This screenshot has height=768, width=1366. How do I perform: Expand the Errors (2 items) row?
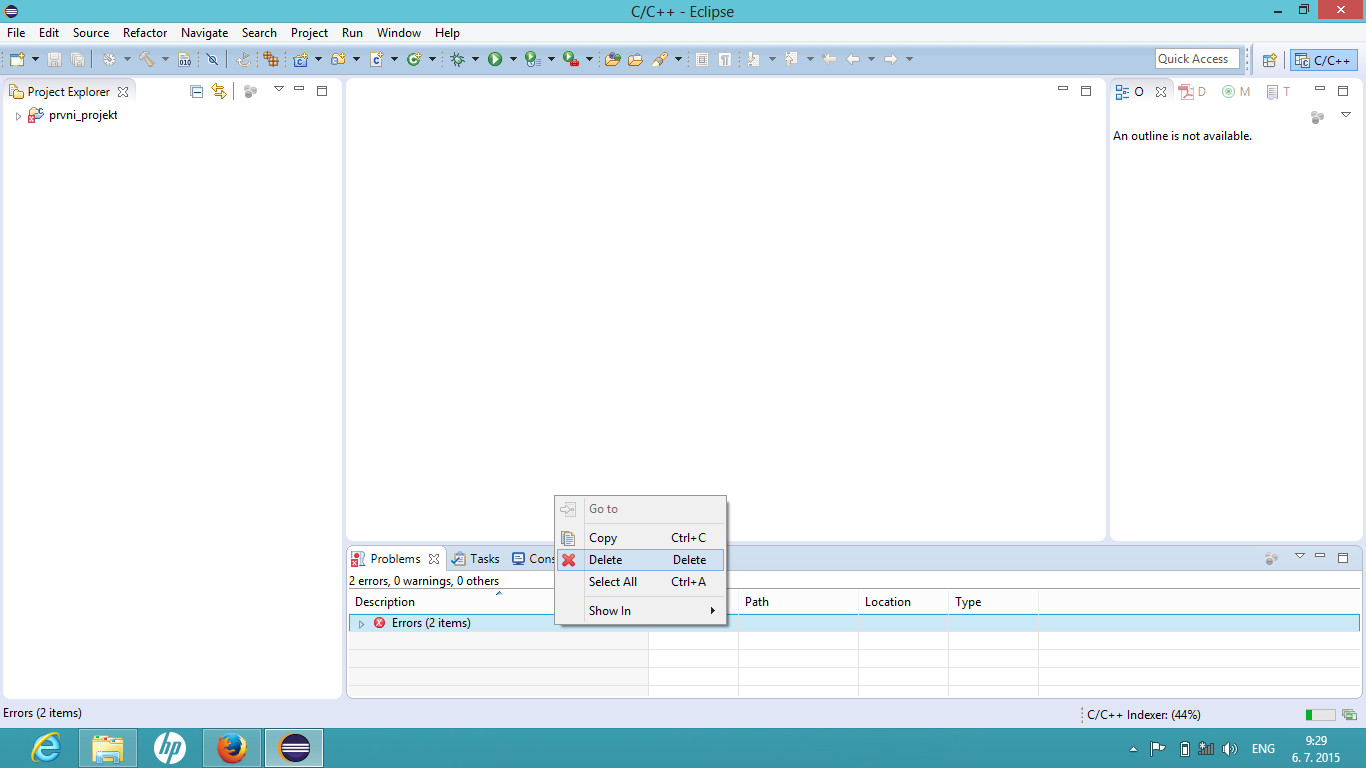coord(361,624)
